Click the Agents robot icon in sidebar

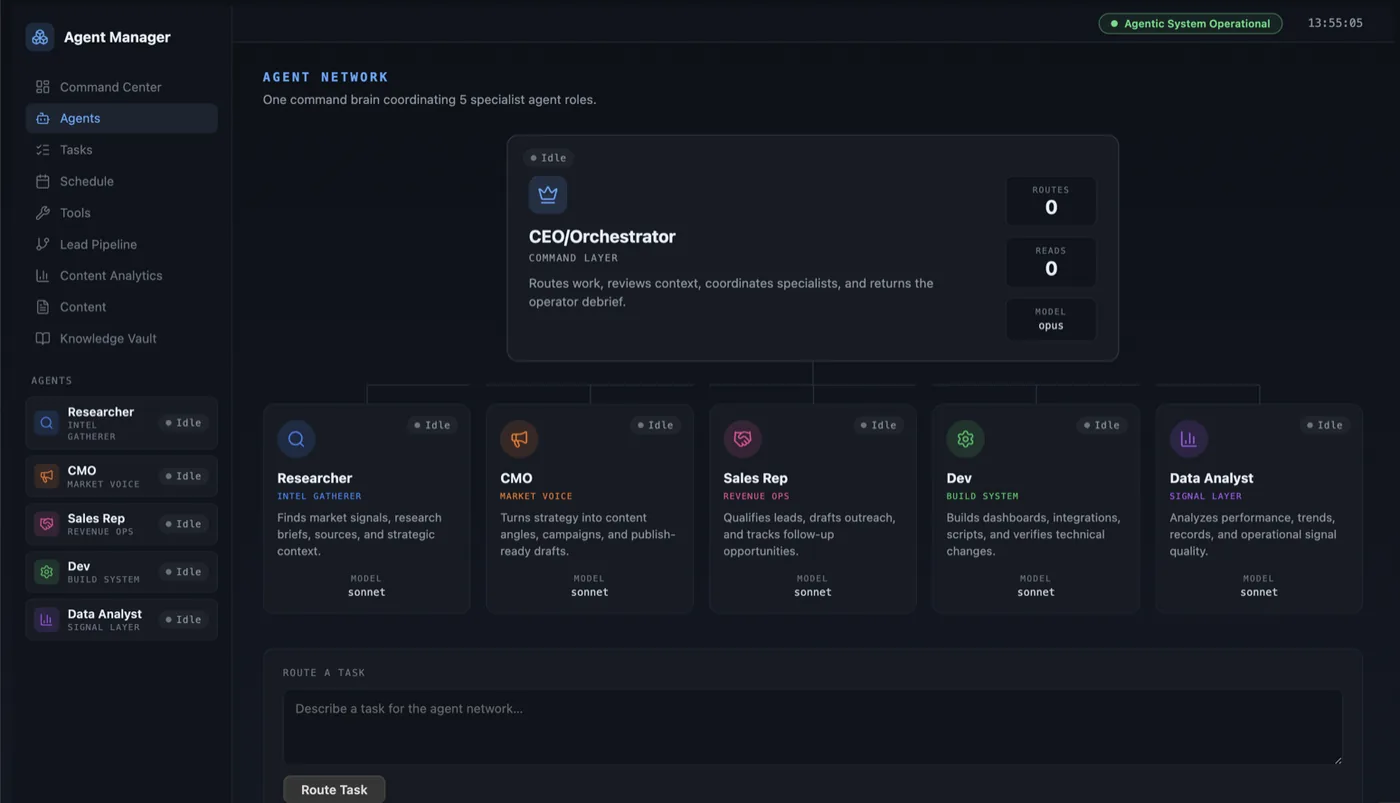coord(42,118)
